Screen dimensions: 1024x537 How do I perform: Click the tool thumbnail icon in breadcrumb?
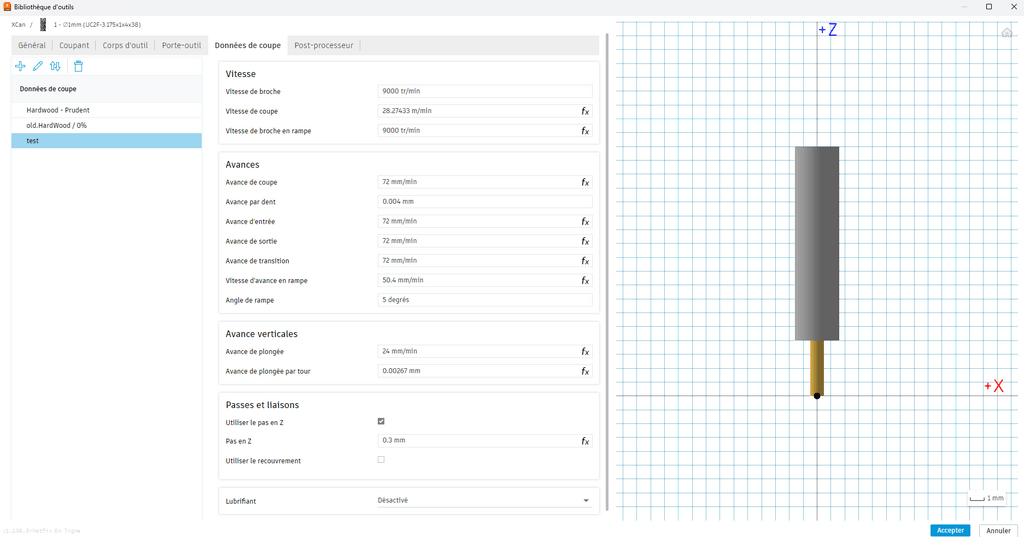[43, 25]
